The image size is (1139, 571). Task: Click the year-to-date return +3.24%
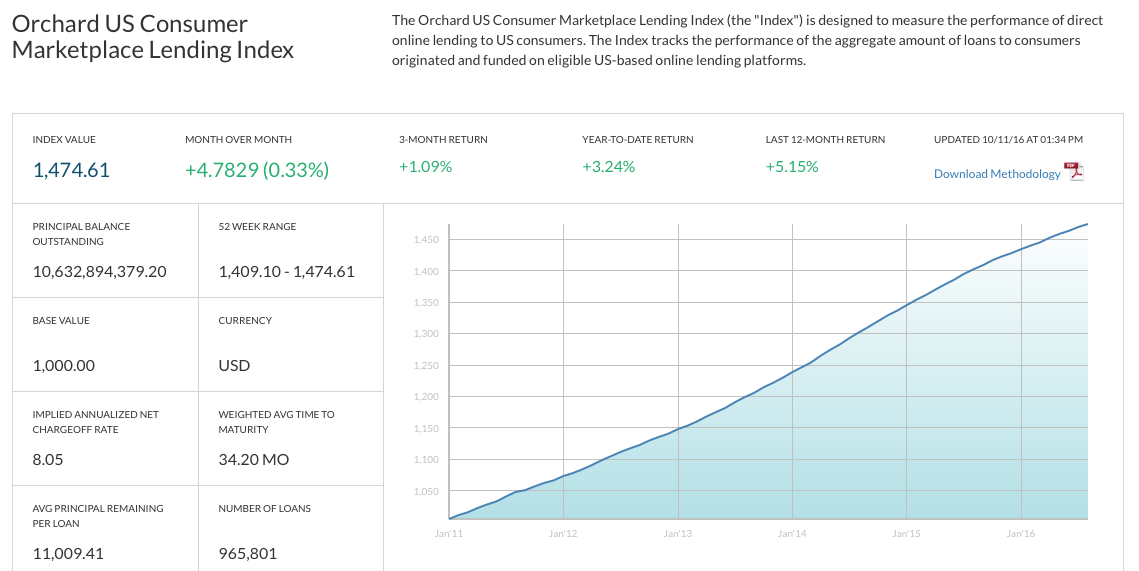(x=609, y=167)
